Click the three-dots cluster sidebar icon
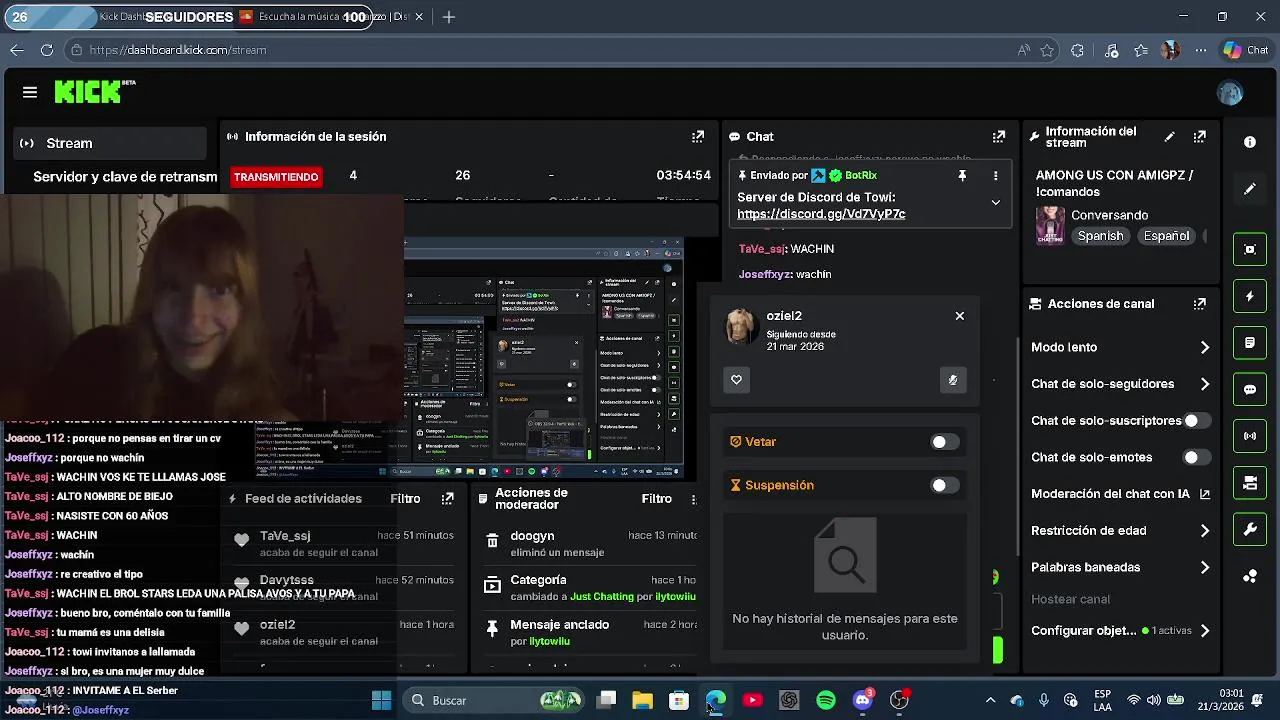The height and width of the screenshot is (720, 1280). coord(1250,576)
